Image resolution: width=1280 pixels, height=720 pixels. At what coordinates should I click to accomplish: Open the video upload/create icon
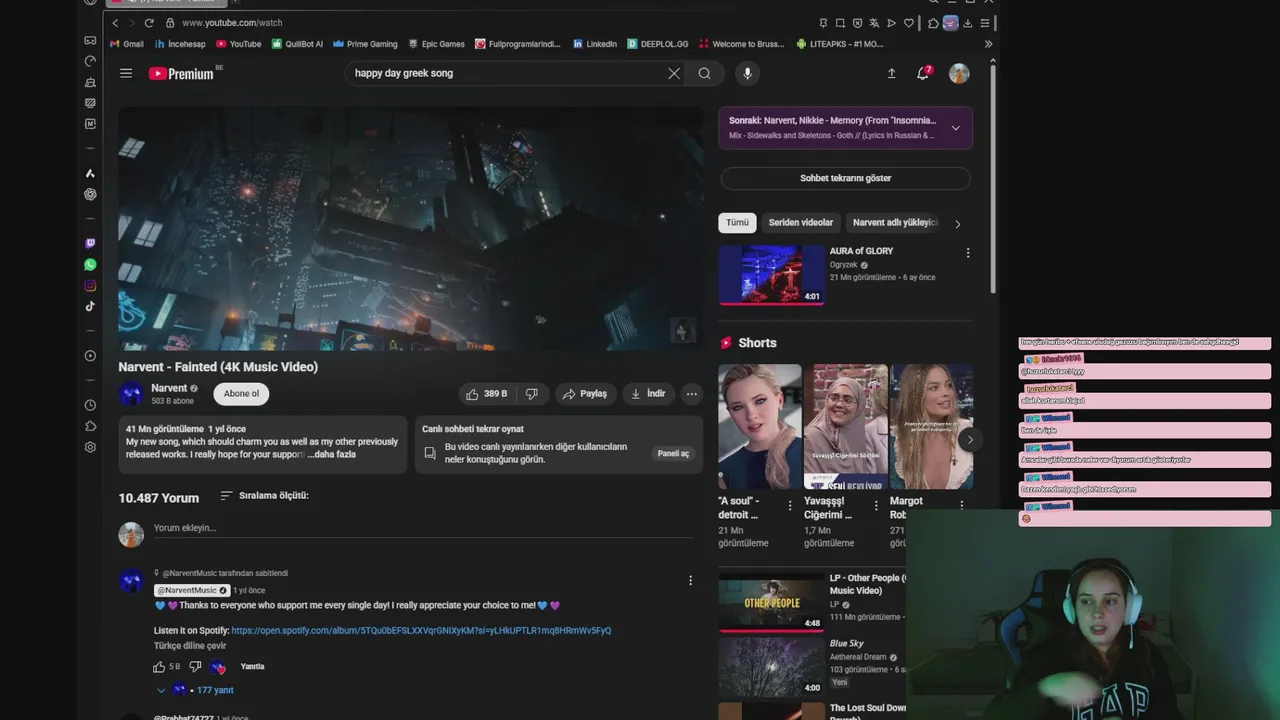(x=891, y=73)
